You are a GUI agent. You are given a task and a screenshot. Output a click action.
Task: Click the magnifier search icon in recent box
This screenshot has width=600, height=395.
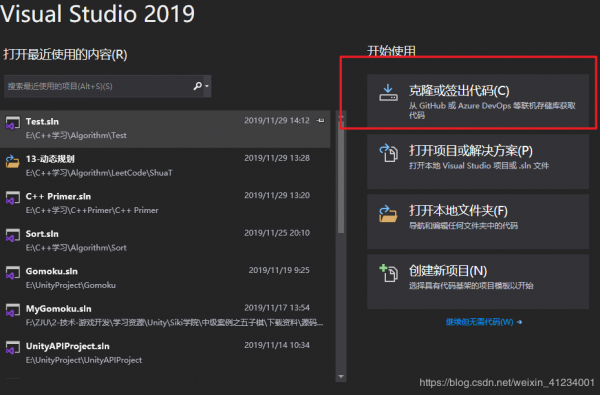[x=197, y=86]
